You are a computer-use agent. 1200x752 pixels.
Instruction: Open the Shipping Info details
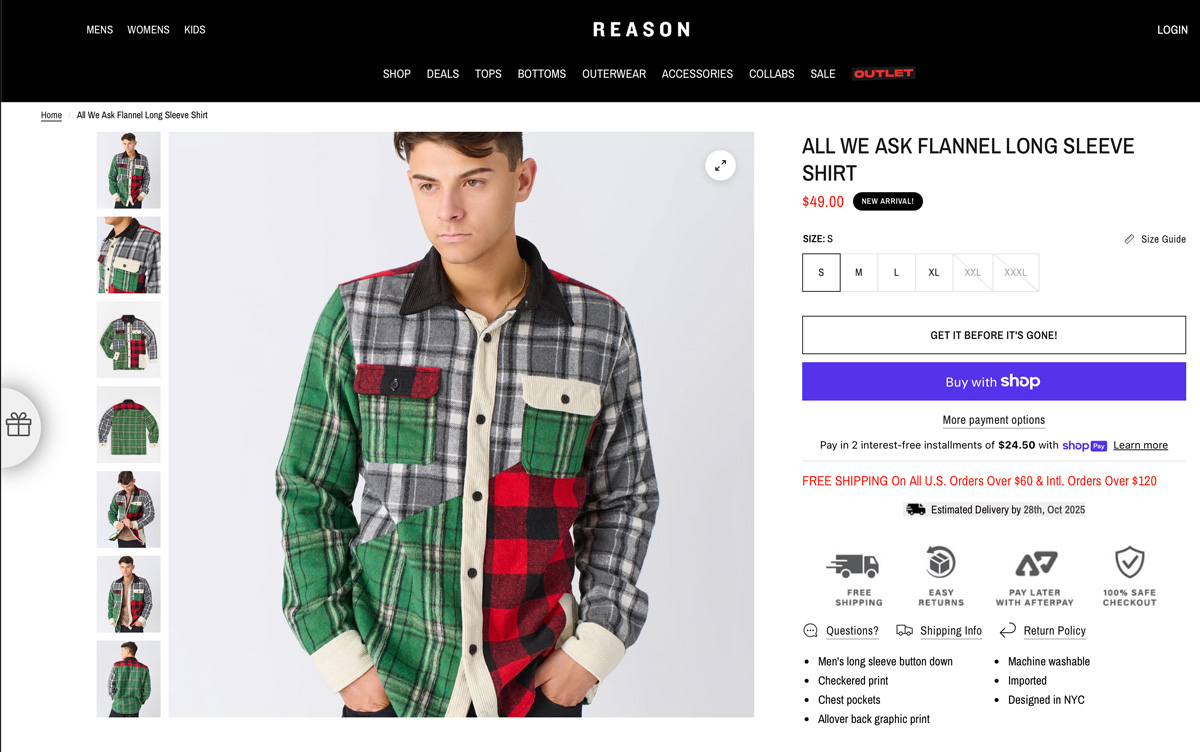pos(950,631)
